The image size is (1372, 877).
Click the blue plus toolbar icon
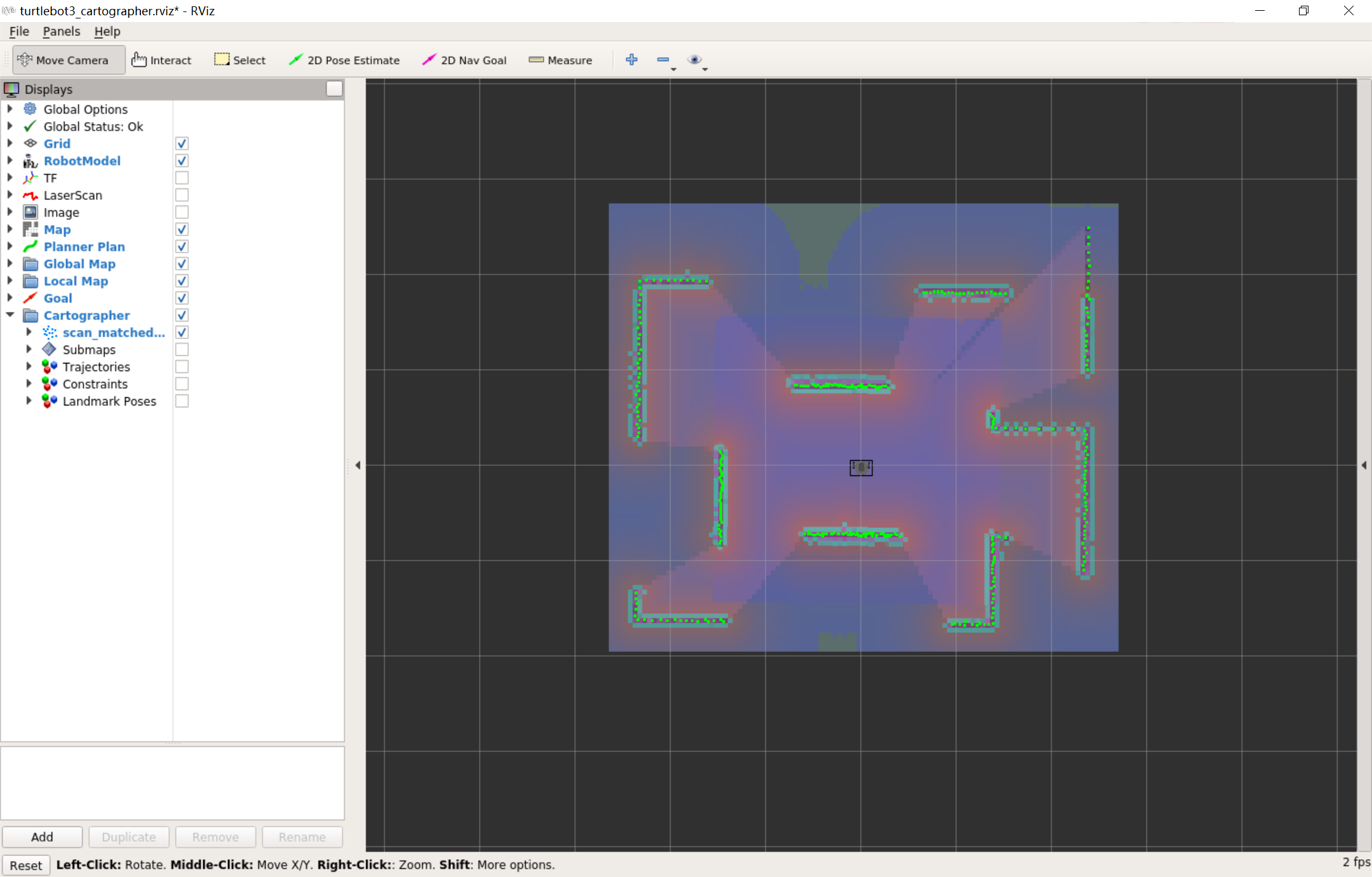pos(631,60)
